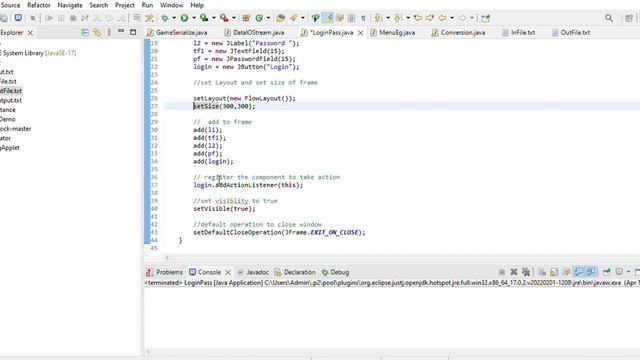Click the New Java Package icon

pos(246,18)
